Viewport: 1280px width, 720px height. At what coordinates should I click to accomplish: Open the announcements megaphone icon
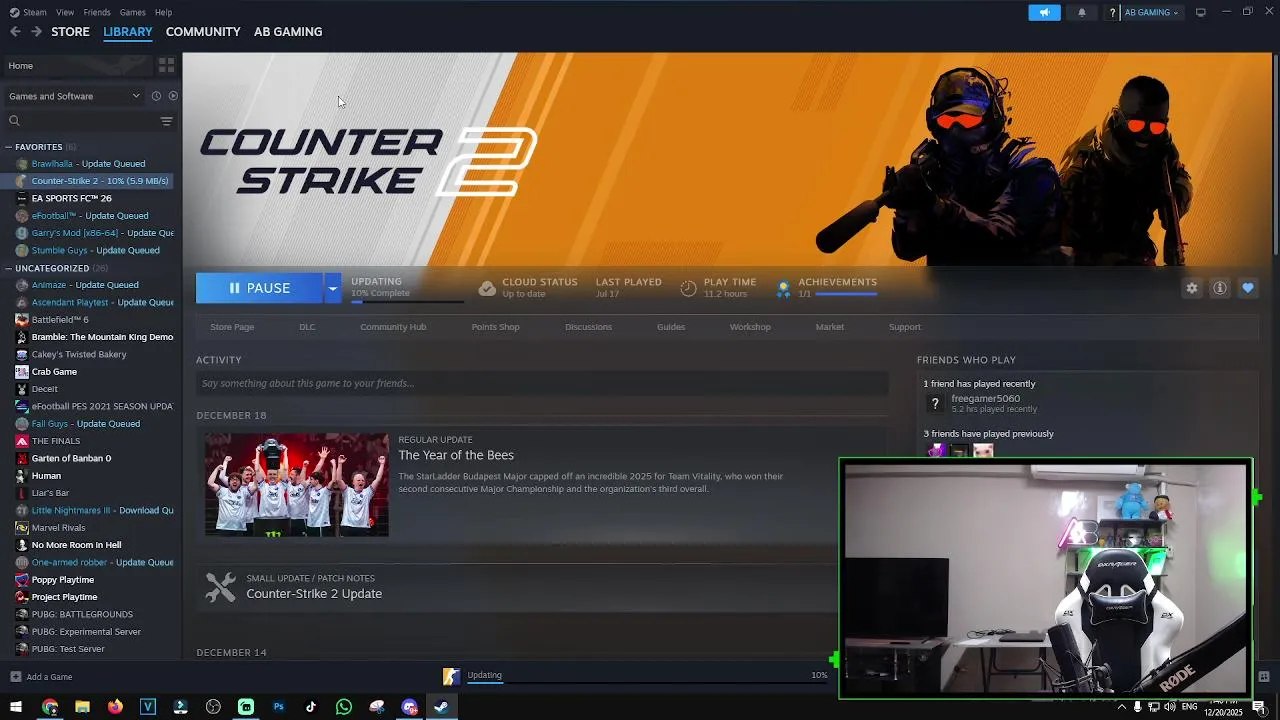[1044, 12]
